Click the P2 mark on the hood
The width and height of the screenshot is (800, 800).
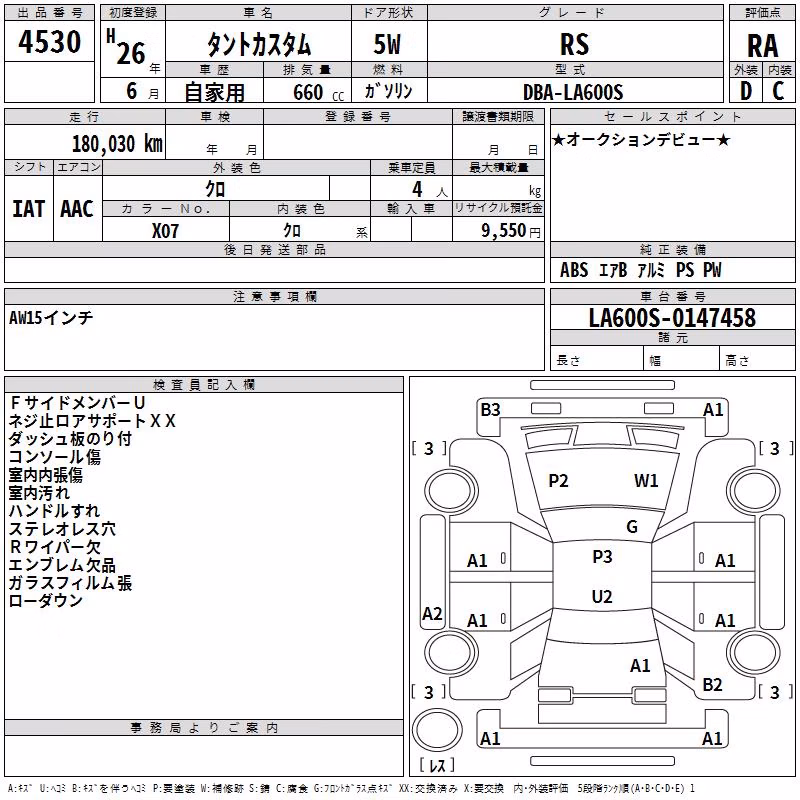[x=558, y=481]
